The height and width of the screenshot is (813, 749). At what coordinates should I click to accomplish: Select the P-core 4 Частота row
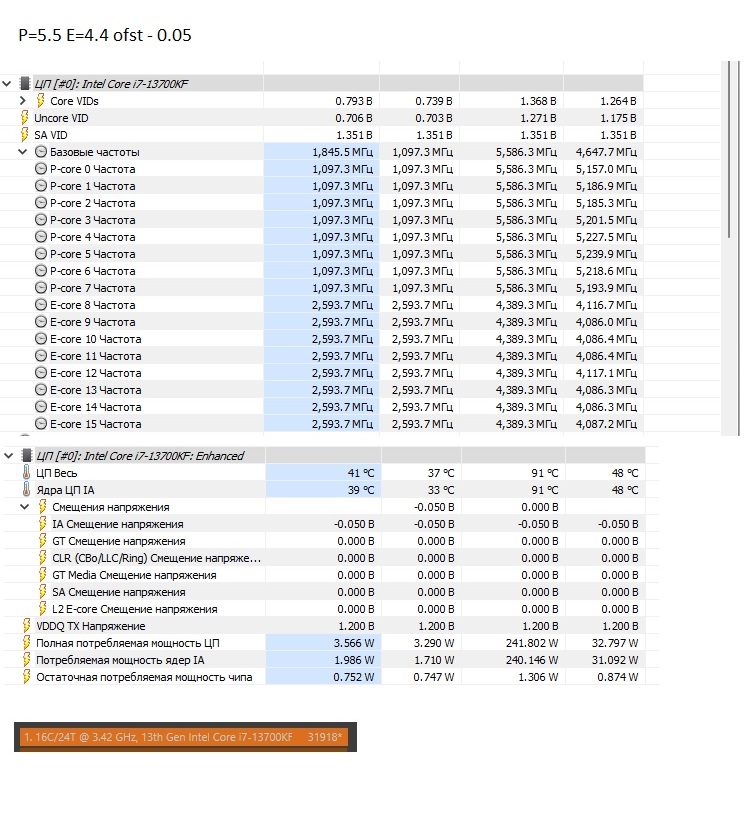(x=321, y=237)
